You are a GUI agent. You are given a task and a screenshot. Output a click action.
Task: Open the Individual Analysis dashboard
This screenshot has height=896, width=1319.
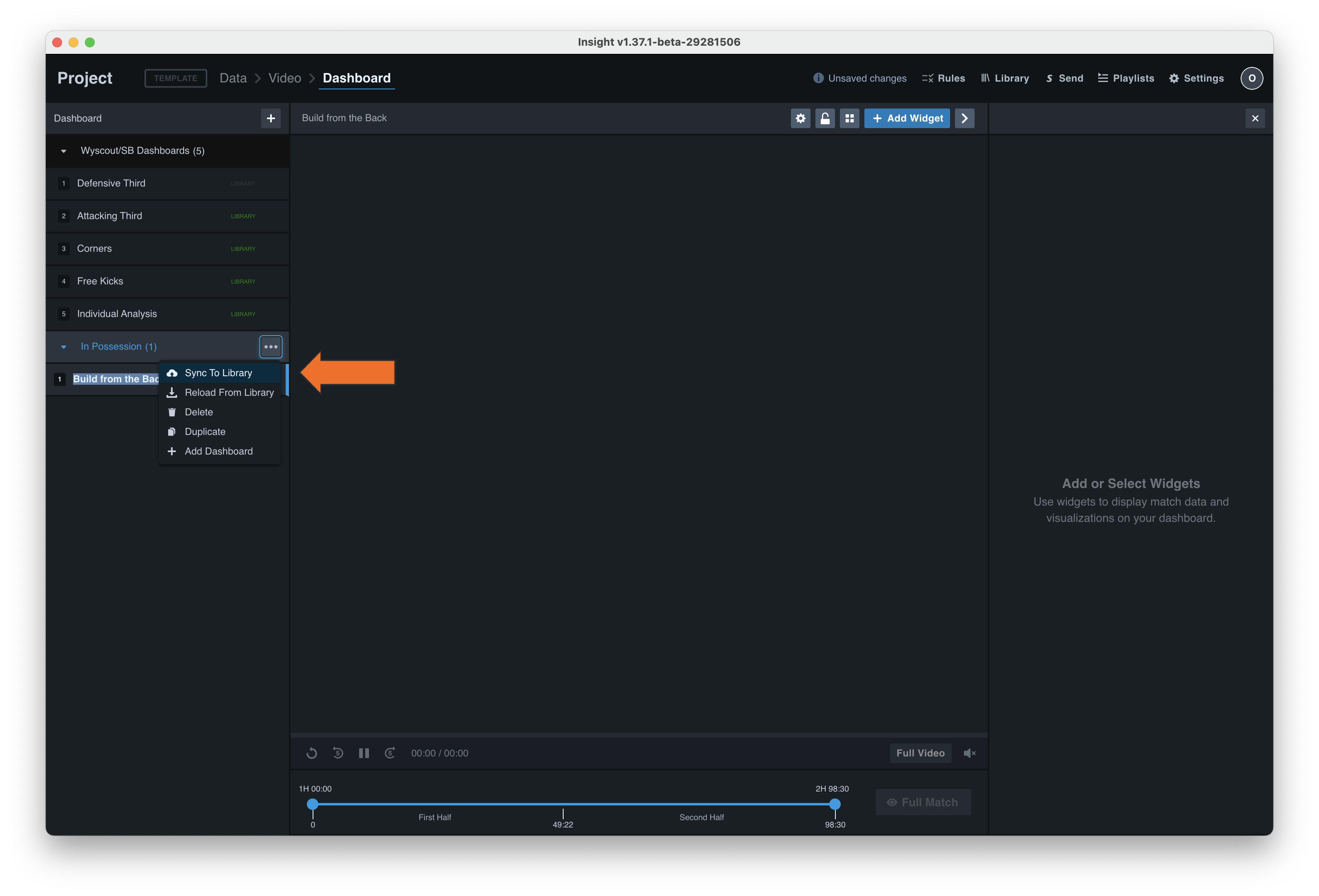(x=167, y=314)
